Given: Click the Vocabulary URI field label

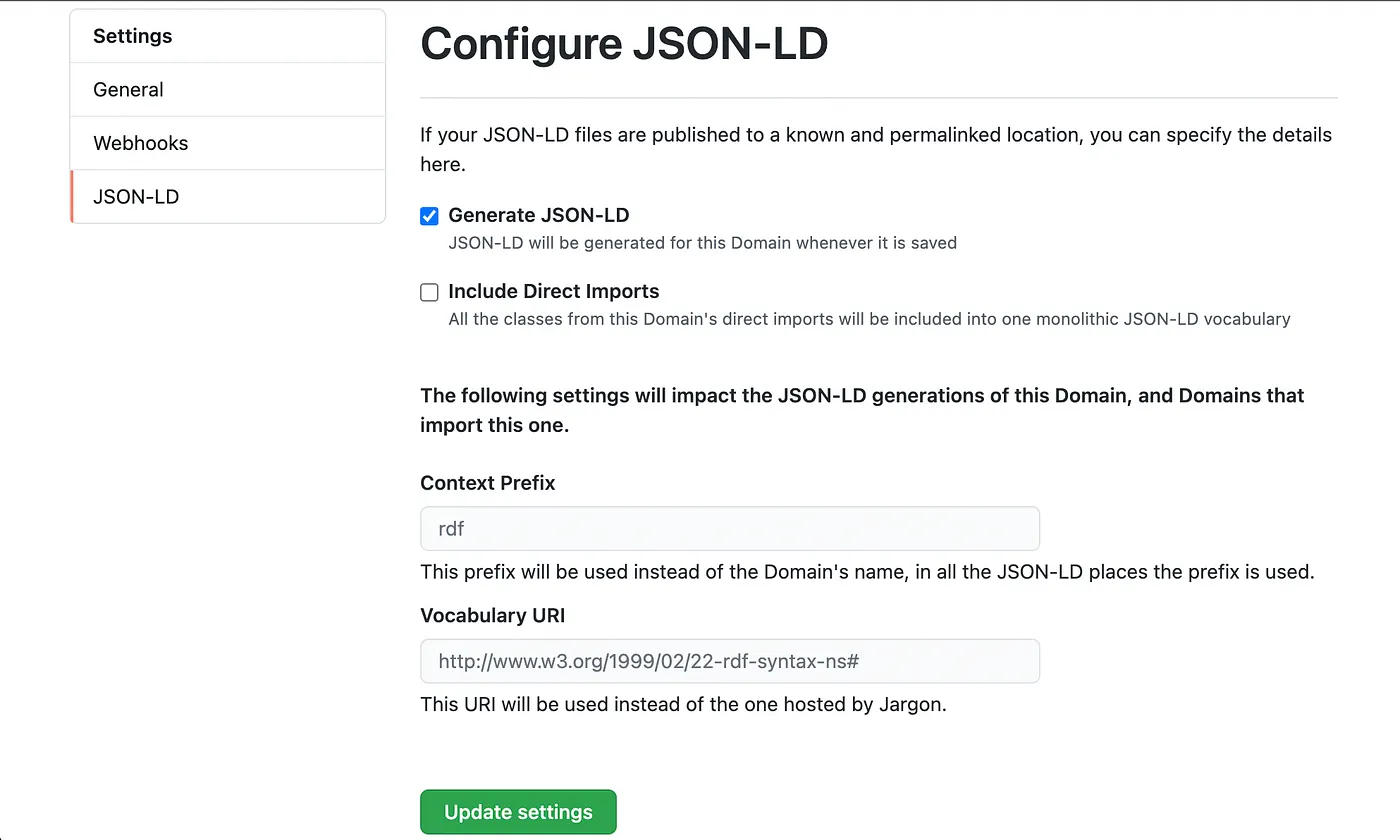Looking at the screenshot, I should [x=491, y=615].
